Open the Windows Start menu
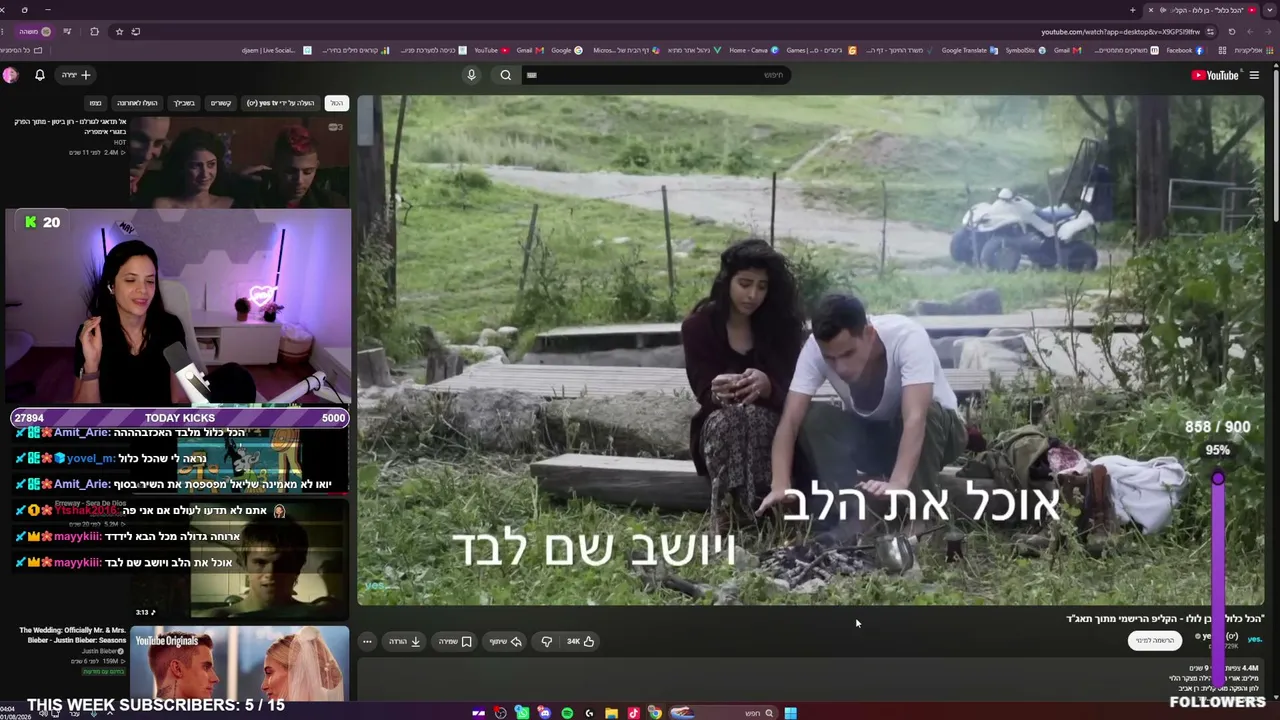 point(790,713)
